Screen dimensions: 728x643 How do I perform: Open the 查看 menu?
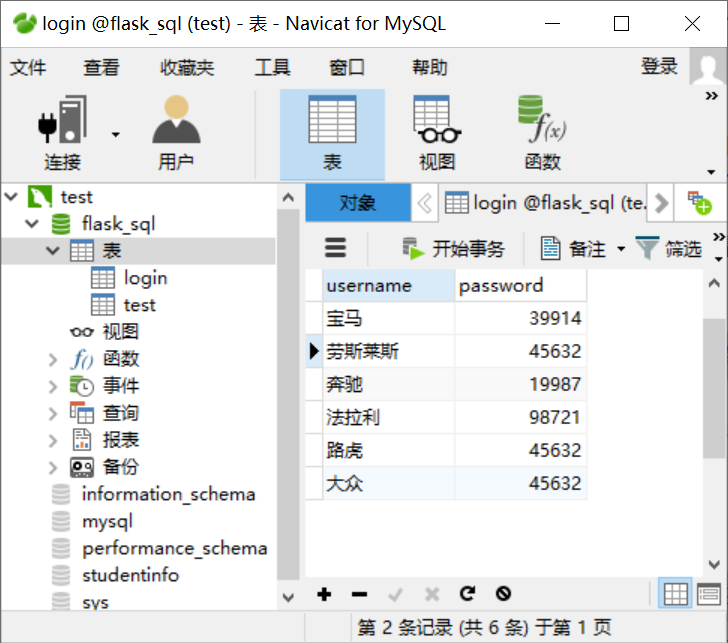101,68
